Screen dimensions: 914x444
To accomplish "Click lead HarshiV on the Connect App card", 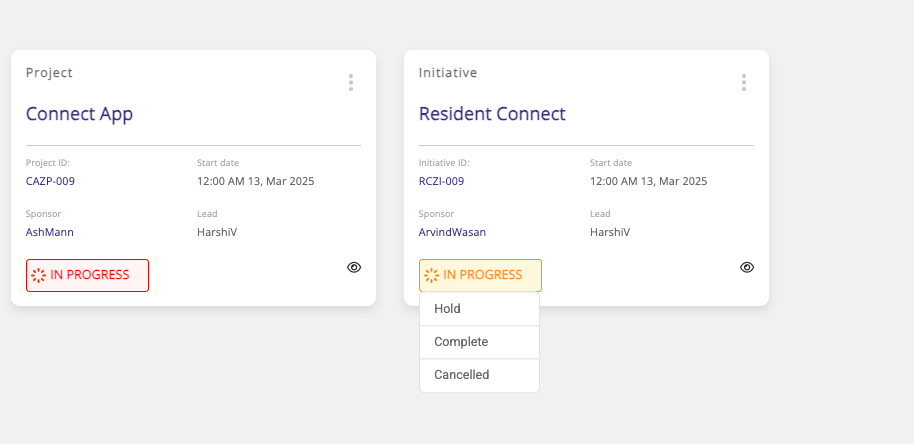I will [217, 232].
